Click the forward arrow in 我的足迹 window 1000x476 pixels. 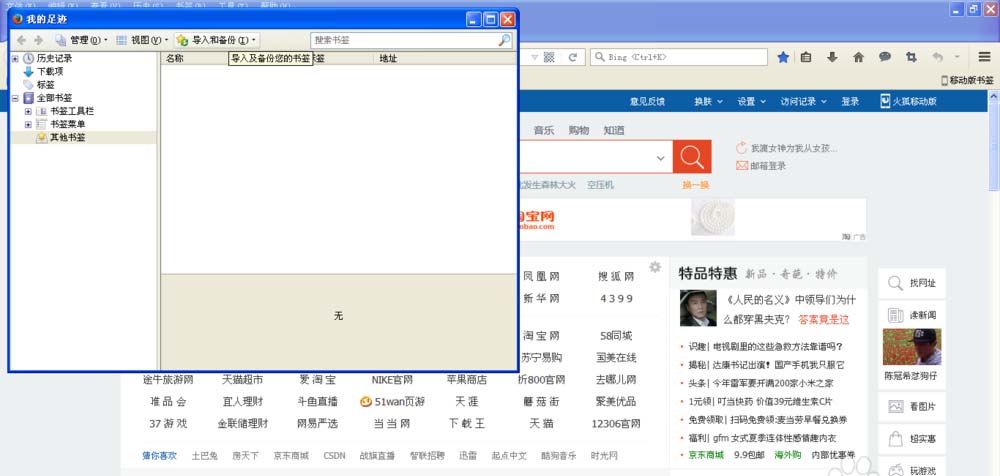click(38, 40)
